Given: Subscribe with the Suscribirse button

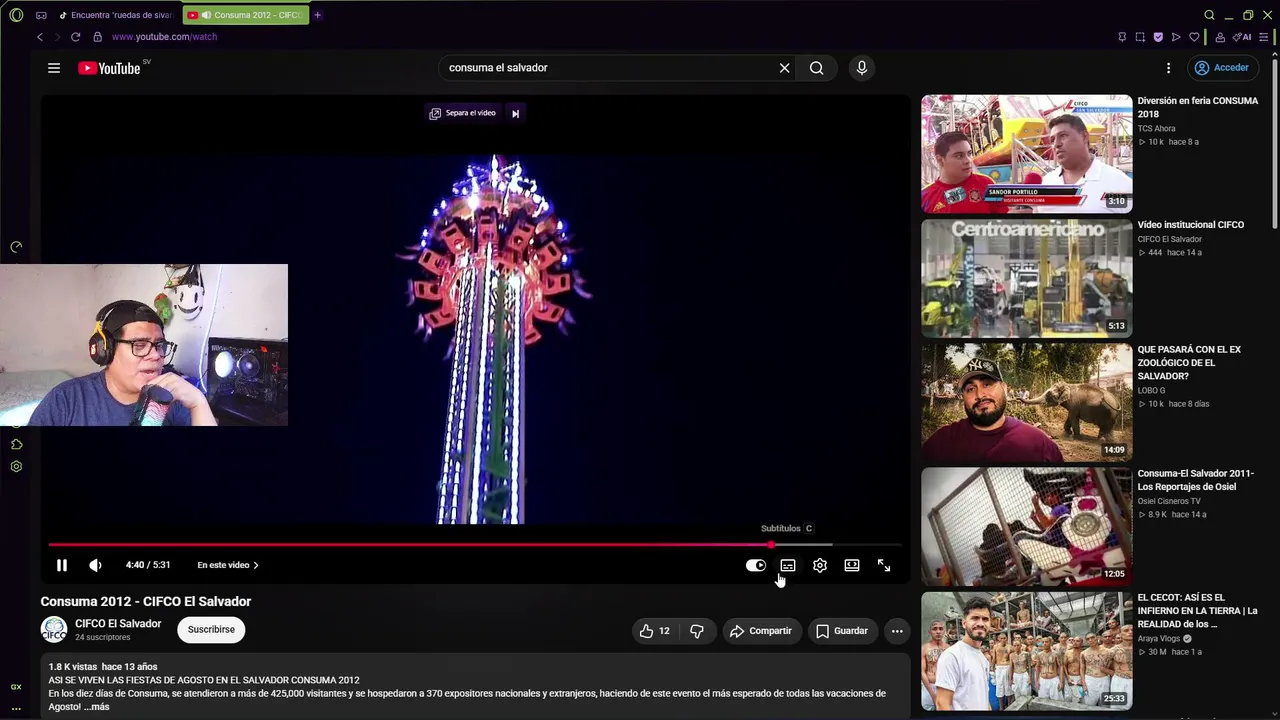Looking at the screenshot, I should 211,630.
